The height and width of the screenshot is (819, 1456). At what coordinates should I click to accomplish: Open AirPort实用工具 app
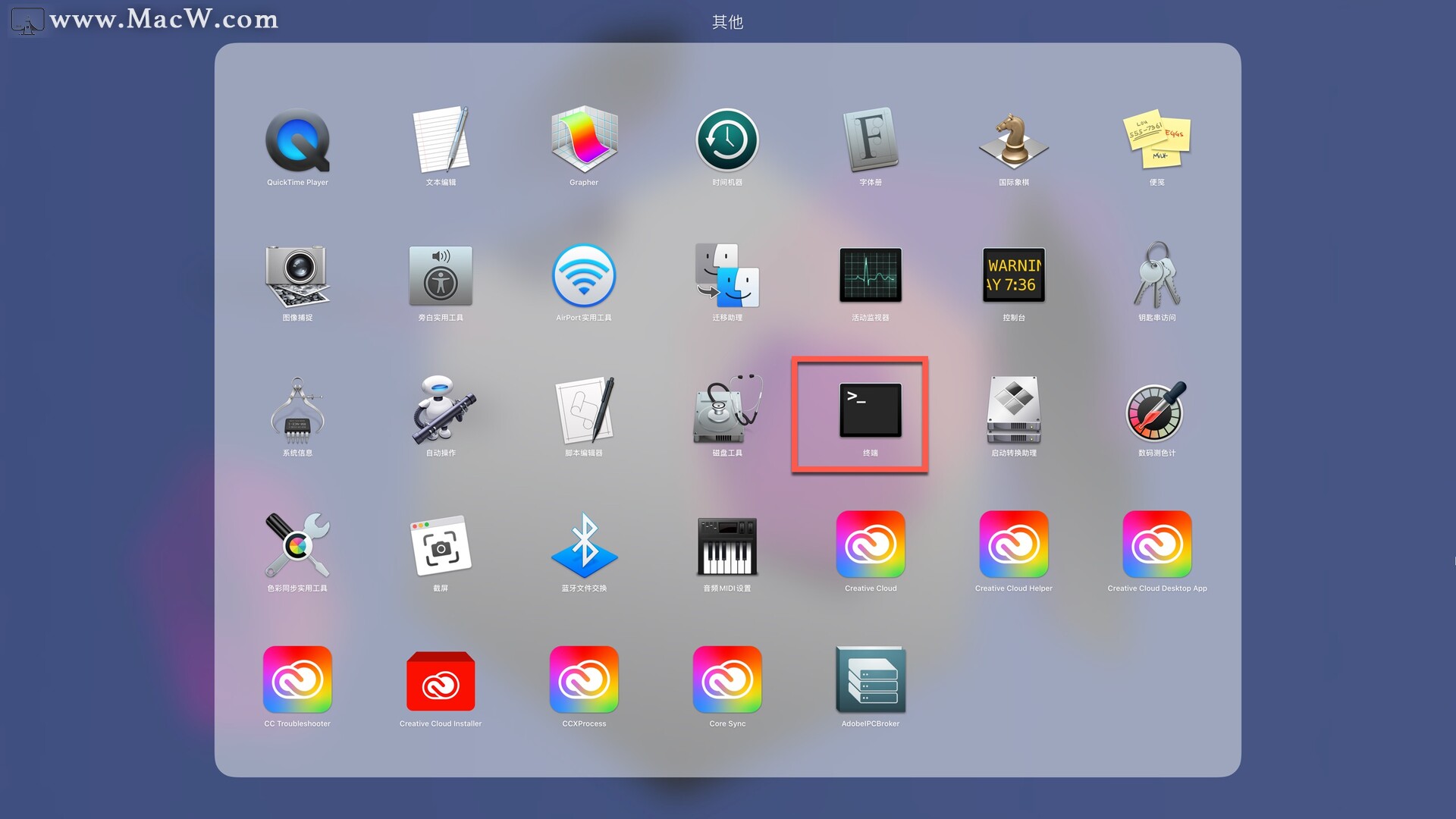(x=584, y=276)
